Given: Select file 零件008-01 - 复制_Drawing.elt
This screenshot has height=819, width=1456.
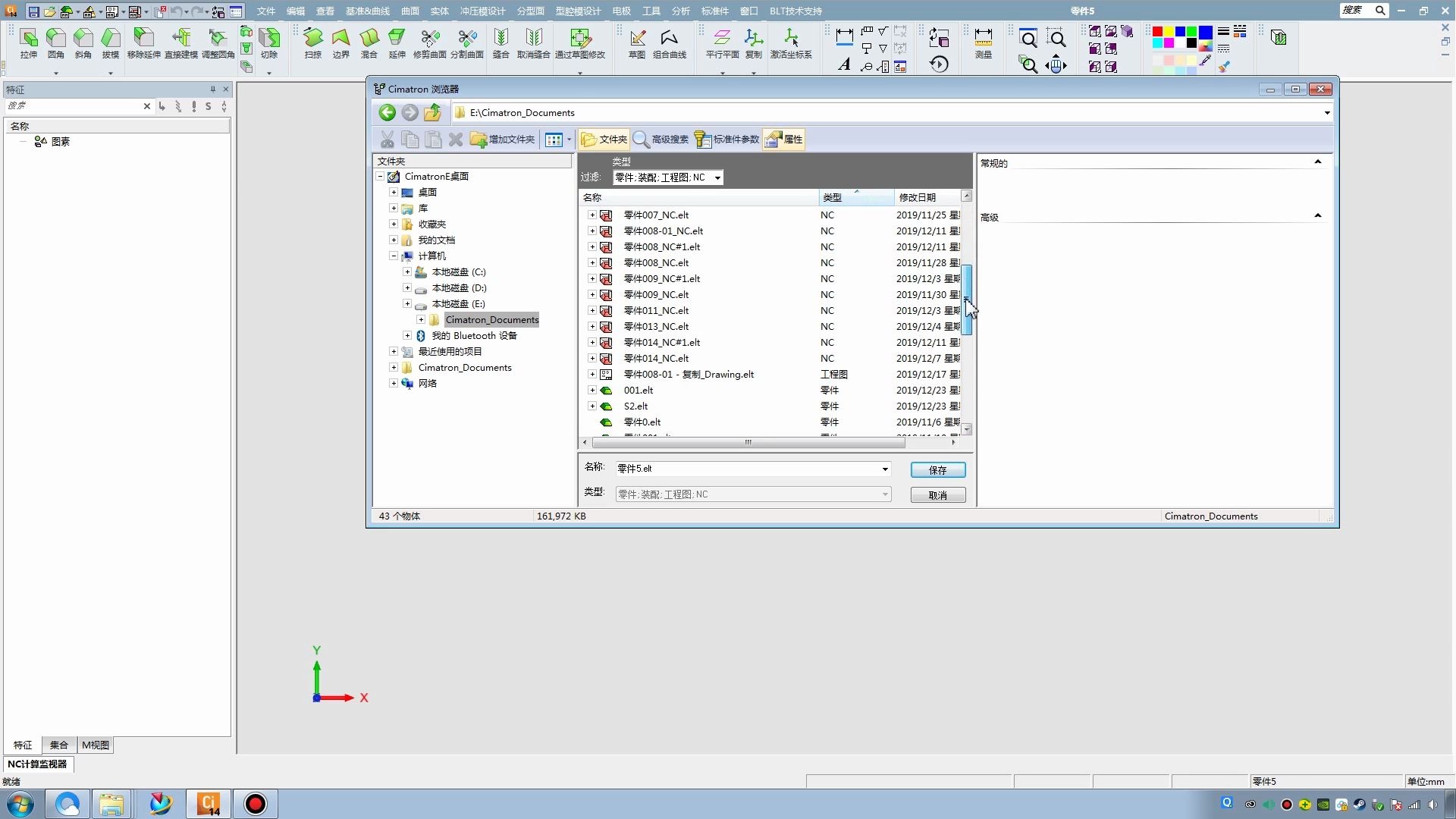Looking at the screenshot, I should click(x=688, y=375).
